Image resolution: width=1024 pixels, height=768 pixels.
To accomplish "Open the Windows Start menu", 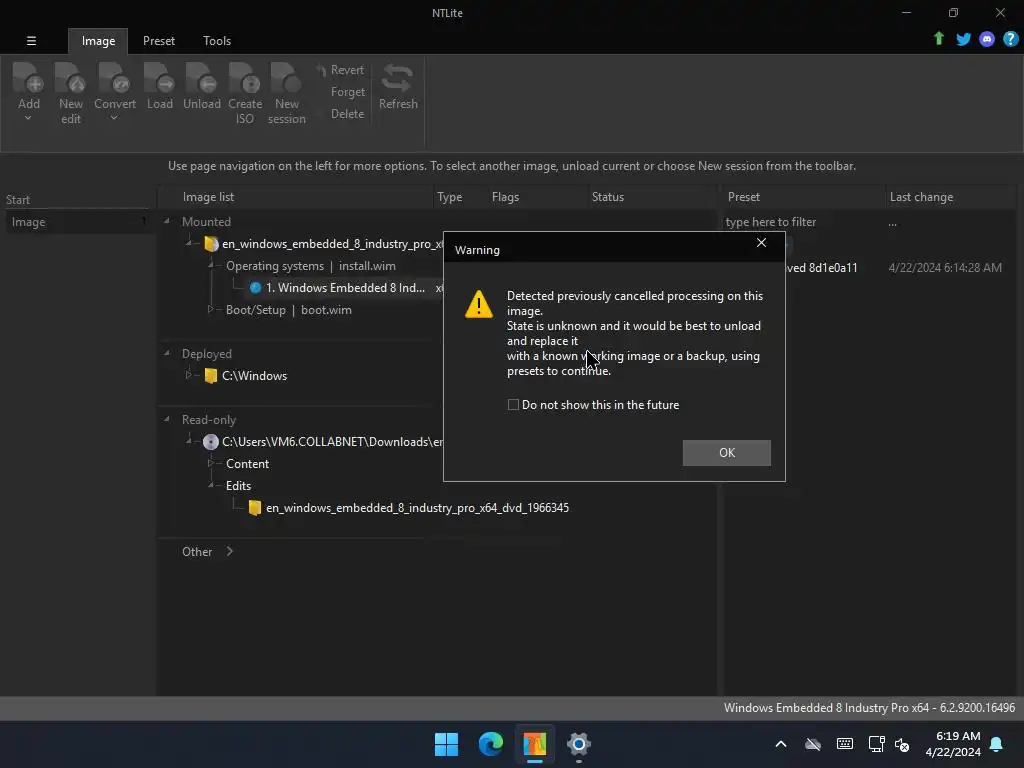I will [446, 744].
